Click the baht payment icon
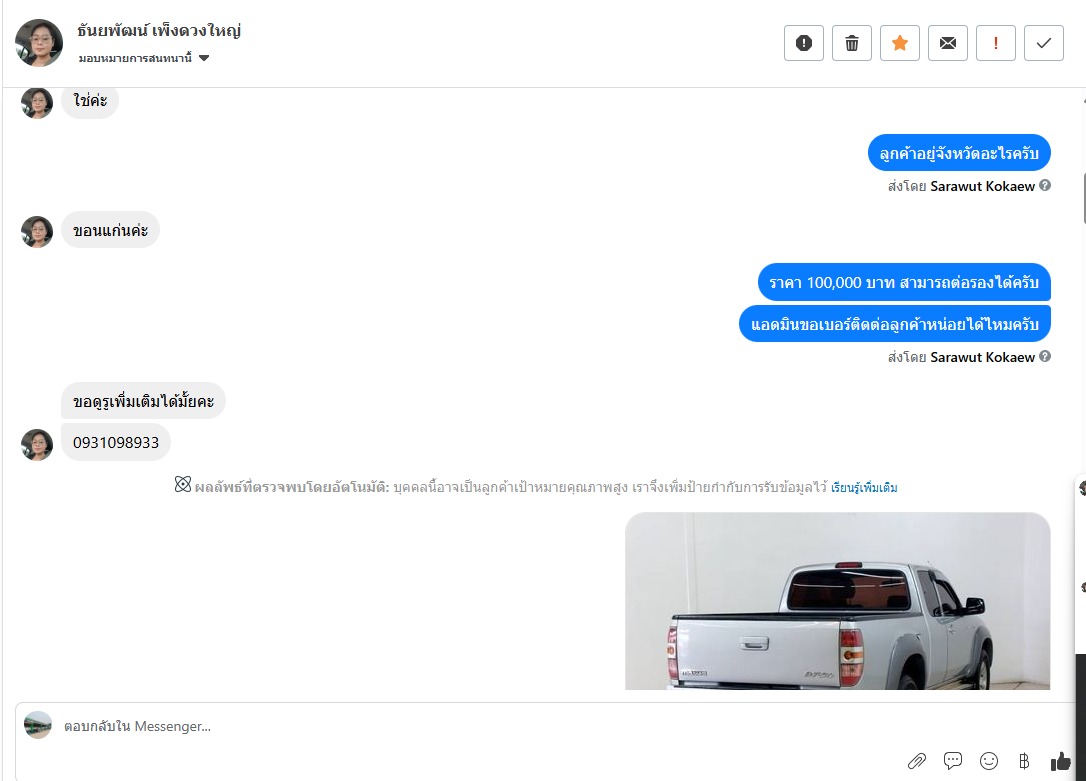The height and width of the screenshot is (781, 1086). click(x=1024, y=762)
